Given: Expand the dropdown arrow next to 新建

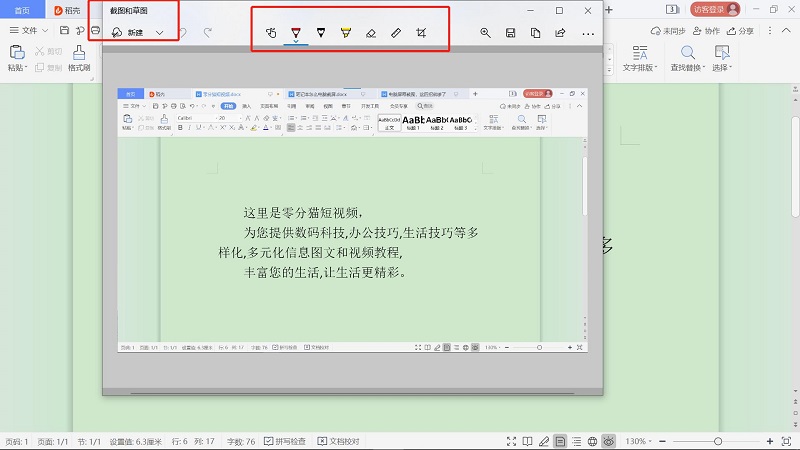Looking at the screenshot, I should pyautogui.click(x=159, y=33).
